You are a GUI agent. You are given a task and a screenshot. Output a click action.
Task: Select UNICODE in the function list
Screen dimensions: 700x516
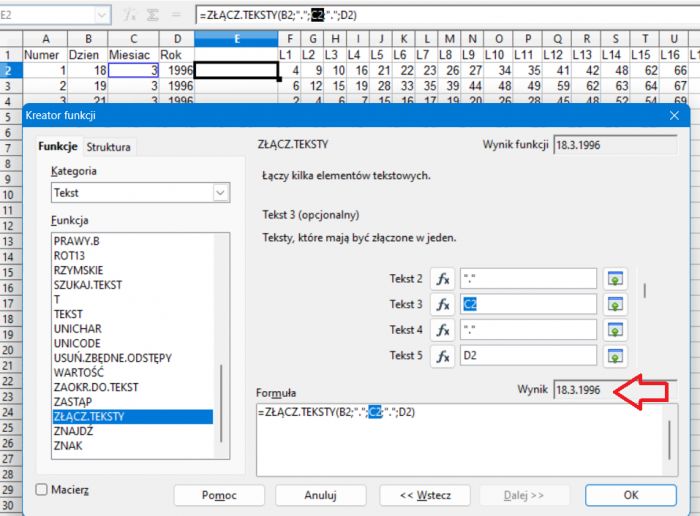133,343
